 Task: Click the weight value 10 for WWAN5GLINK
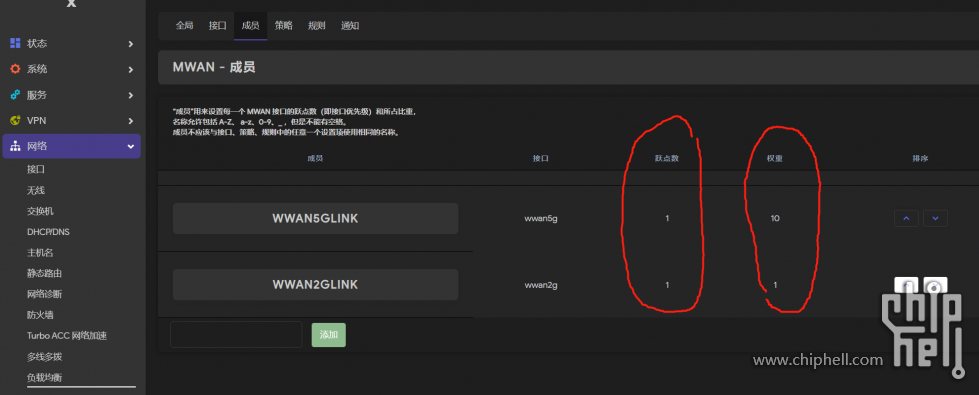775,218
